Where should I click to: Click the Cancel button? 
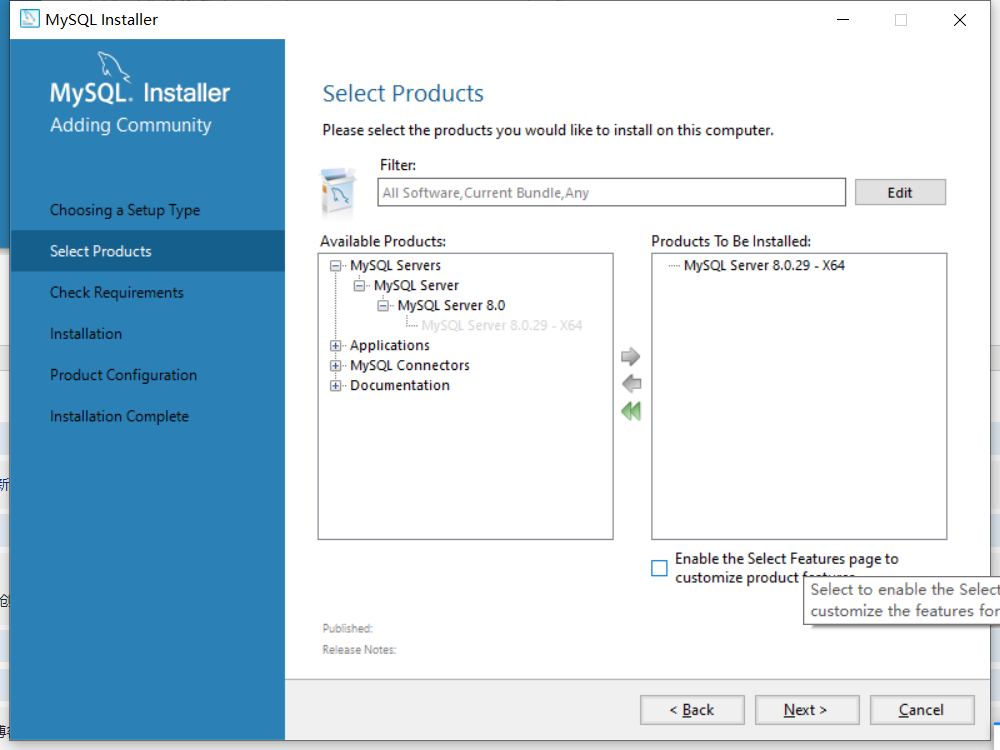(922, 710)
